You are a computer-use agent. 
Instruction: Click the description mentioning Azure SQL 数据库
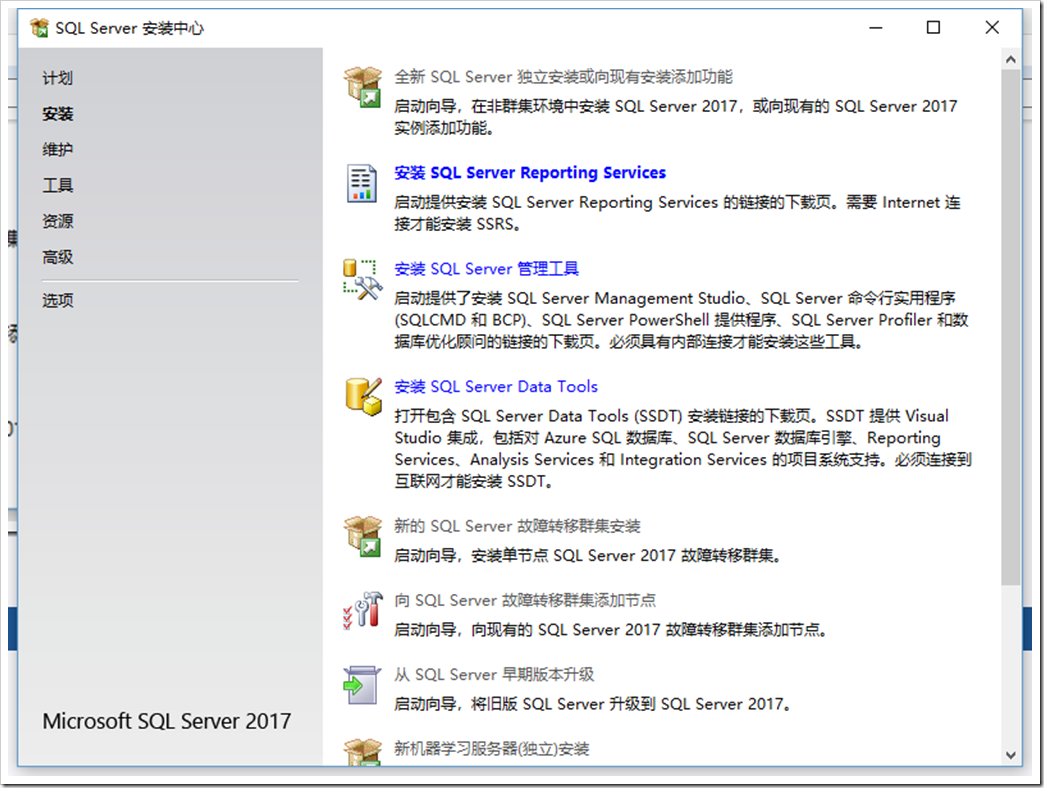click(x=683, y=449)
